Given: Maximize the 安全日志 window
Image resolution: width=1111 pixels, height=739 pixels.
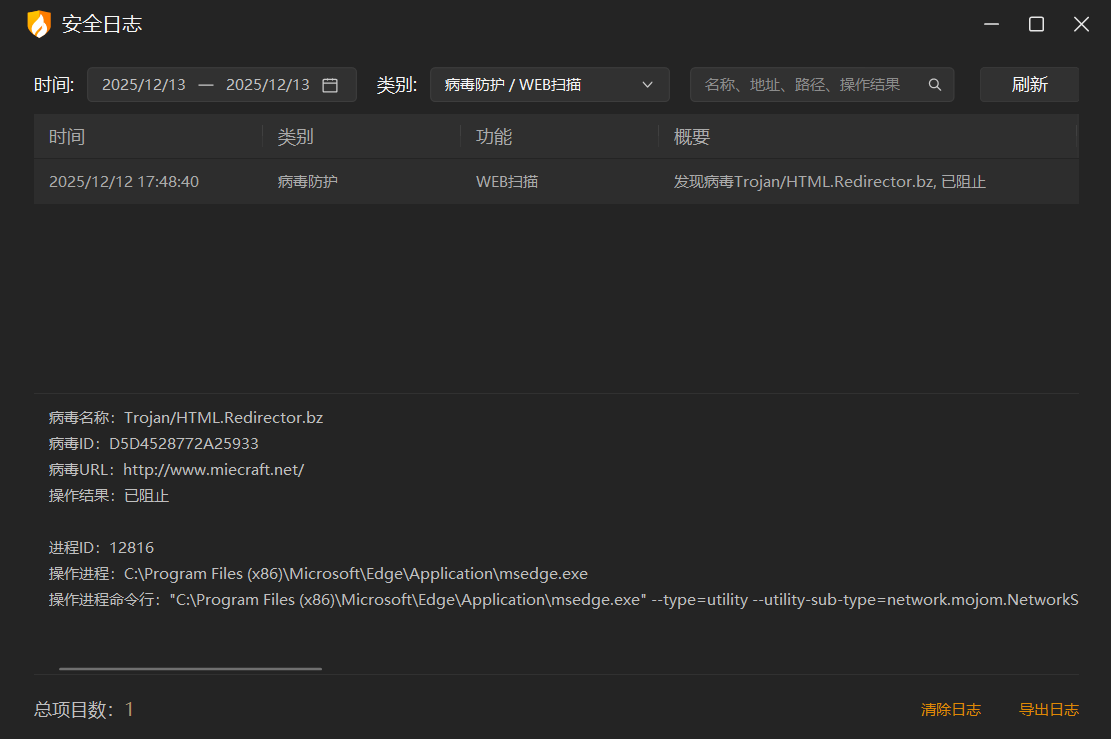Looking at the screenshot, I should 1036,24.
